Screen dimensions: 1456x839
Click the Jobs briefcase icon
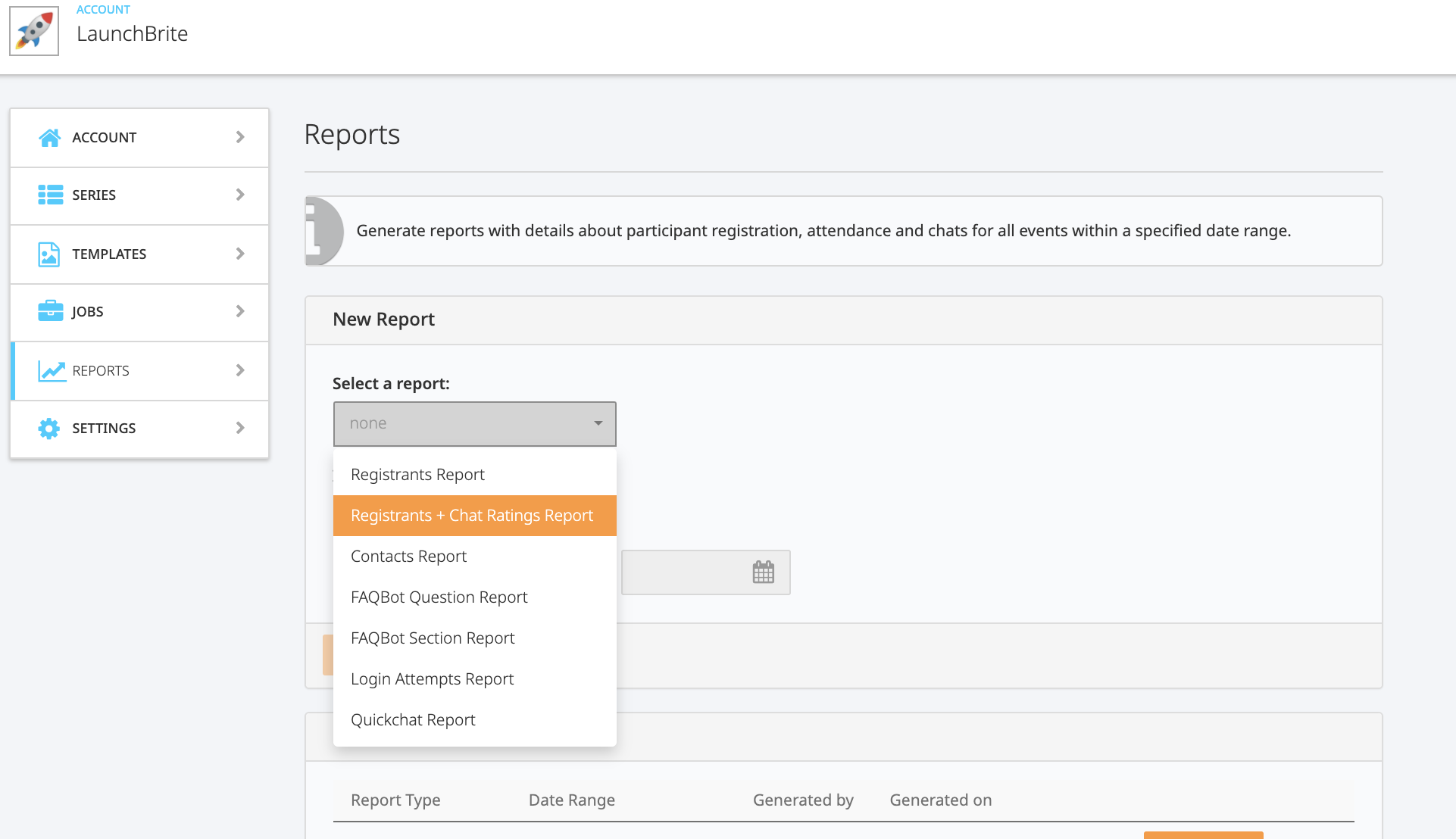pyautogui.click(x=50, y=311)
